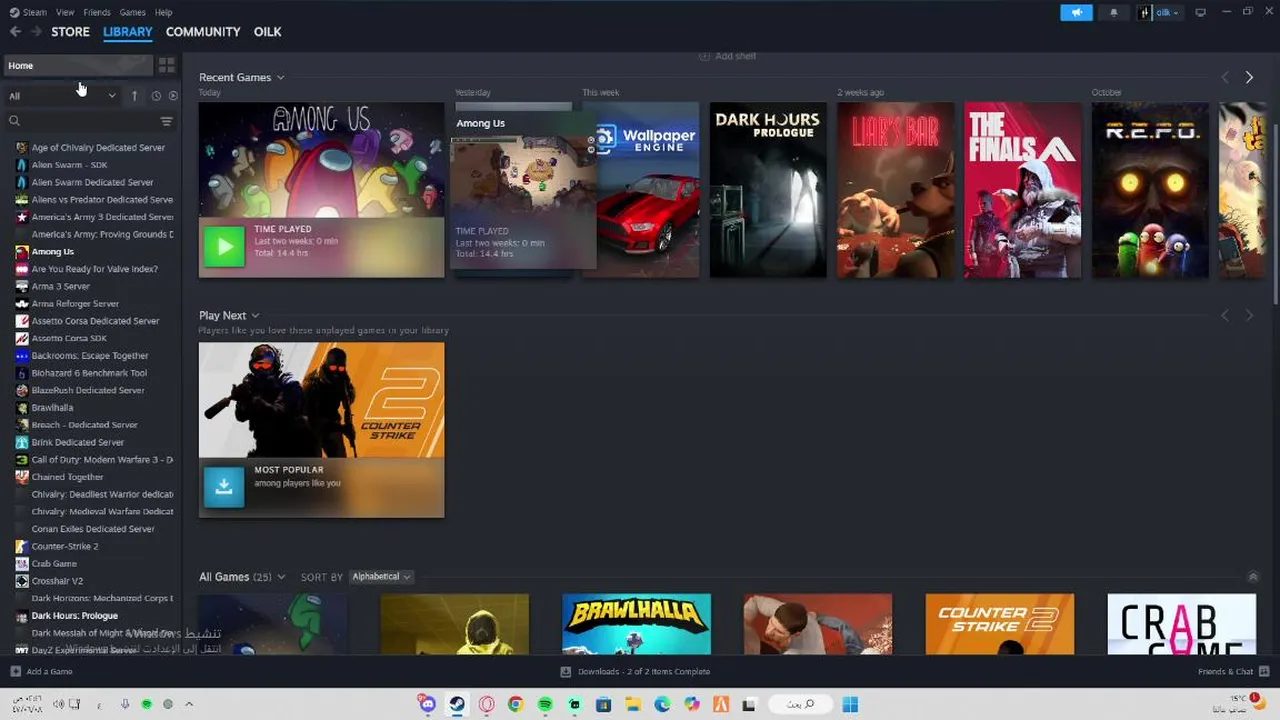Click the Add a Game plus icon

(15, 672)
